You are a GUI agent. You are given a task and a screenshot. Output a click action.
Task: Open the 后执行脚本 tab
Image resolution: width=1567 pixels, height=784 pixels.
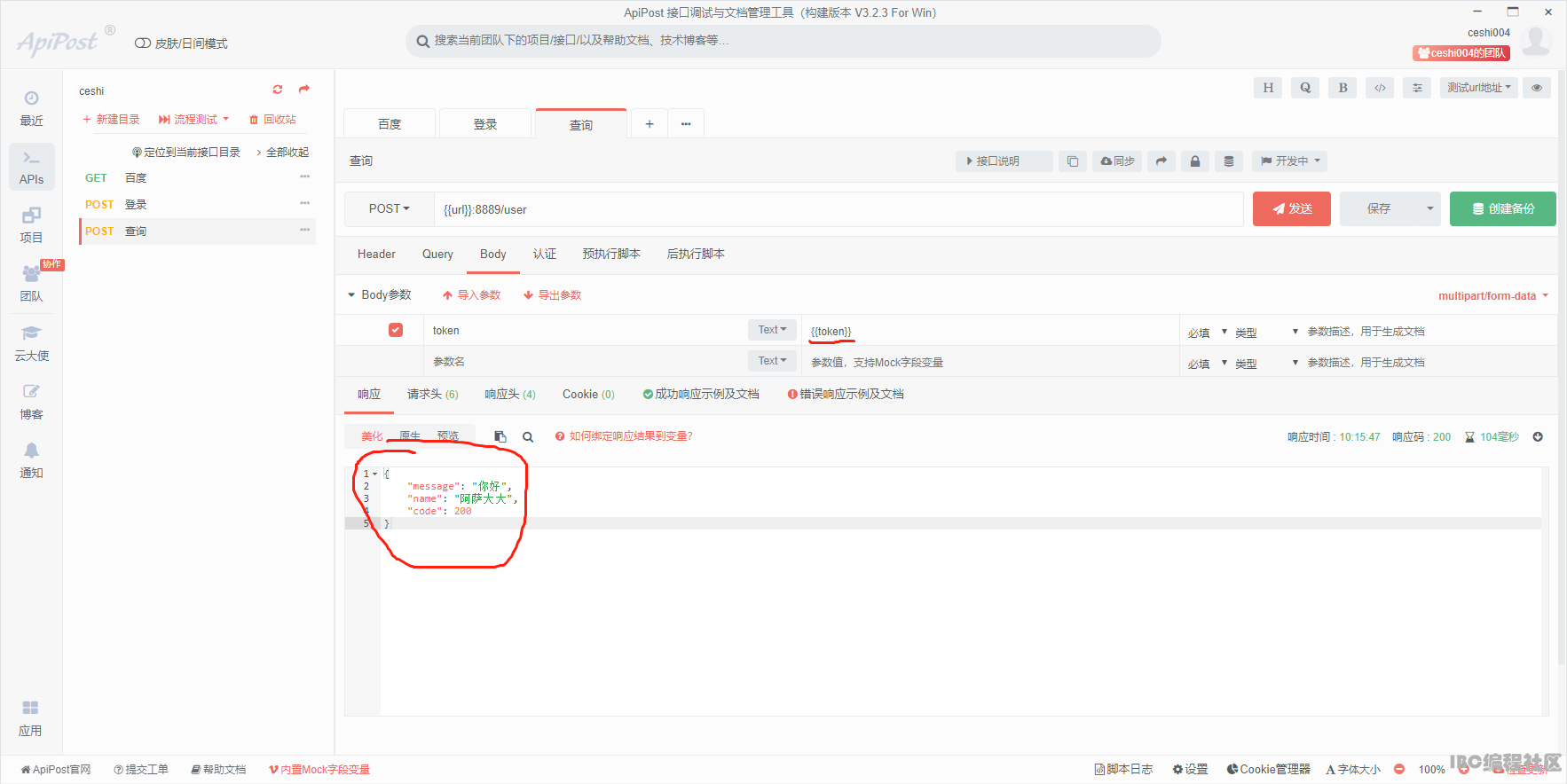tap(696, 255)
